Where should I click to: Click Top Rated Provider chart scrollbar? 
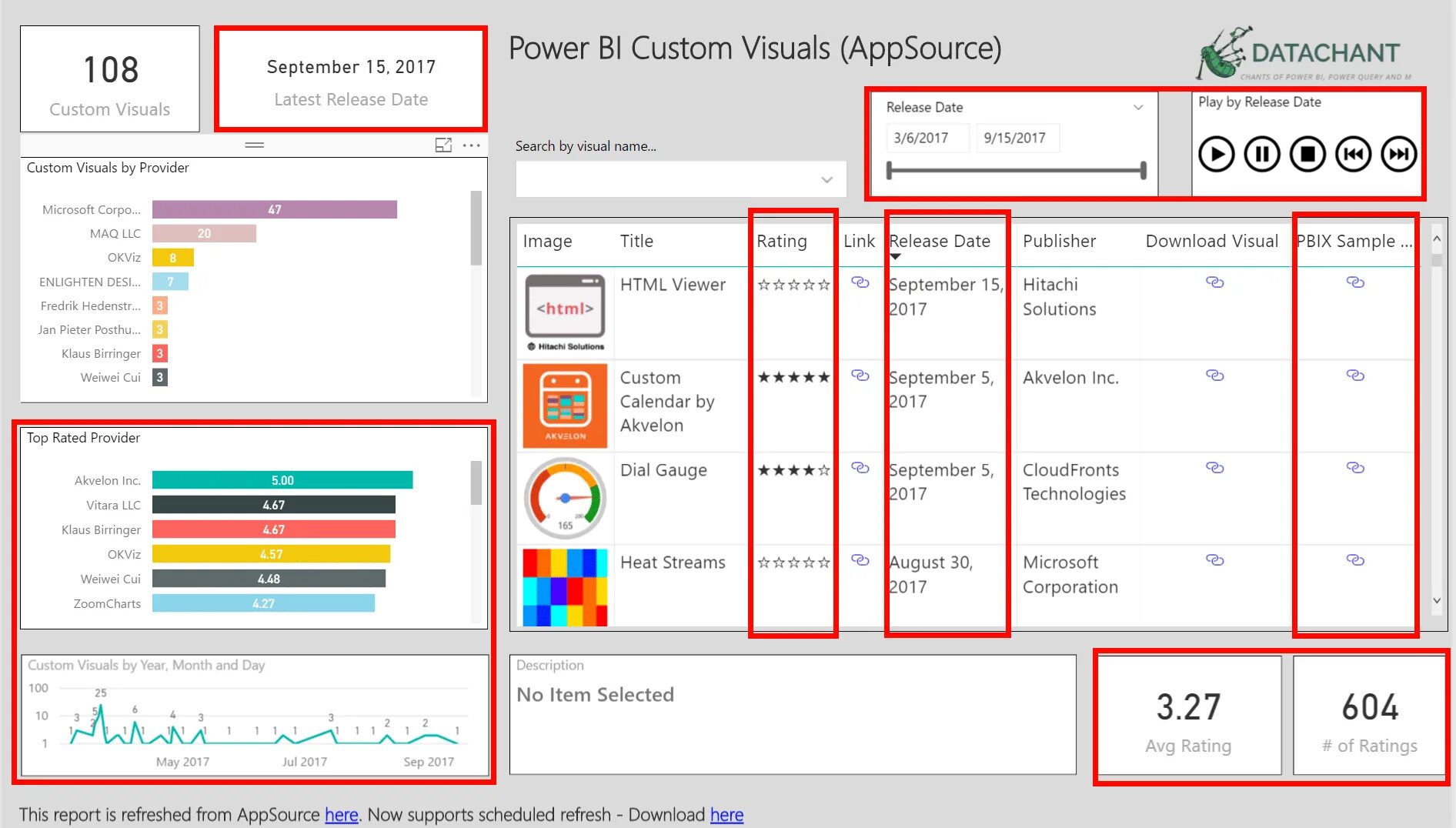pyautogui.click(x=476, y=482)
